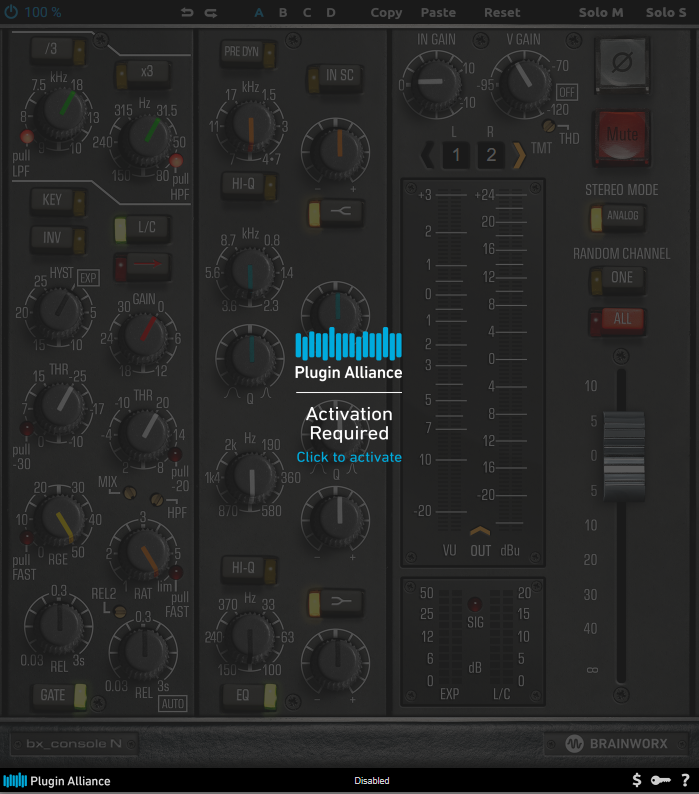Click the Reset button
This screenshot has height=794, width=699.
click(x=502, y=13)
